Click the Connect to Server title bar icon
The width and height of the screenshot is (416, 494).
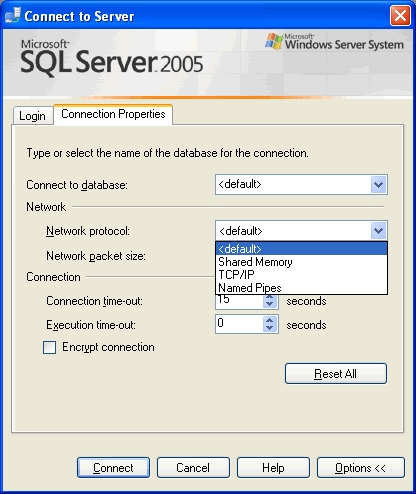tap(13, 15)
